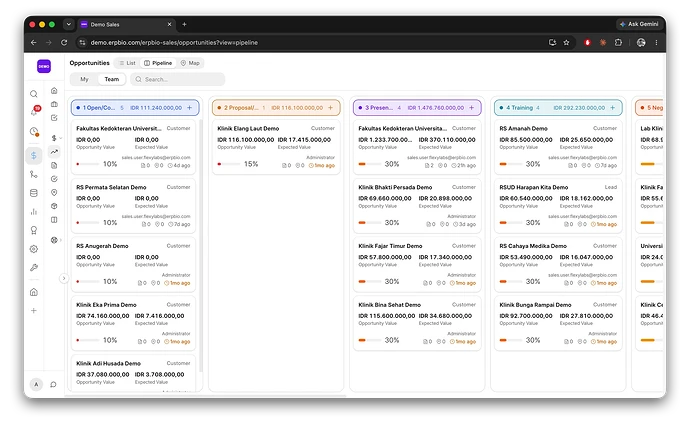Focus the Search opportunities field
Viewport: 690px width, 429px height.
(x=178, y=79)
